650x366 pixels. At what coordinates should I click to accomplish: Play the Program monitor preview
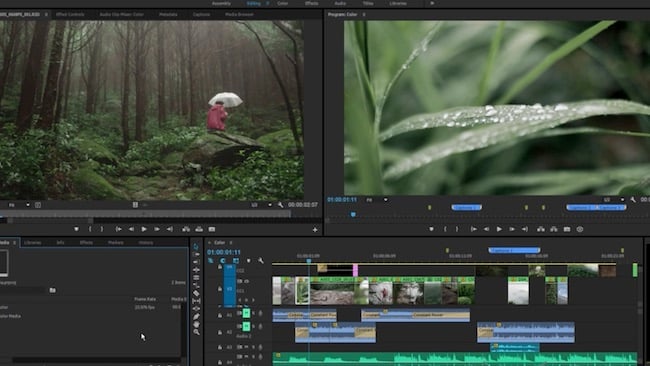coord(499,229)
